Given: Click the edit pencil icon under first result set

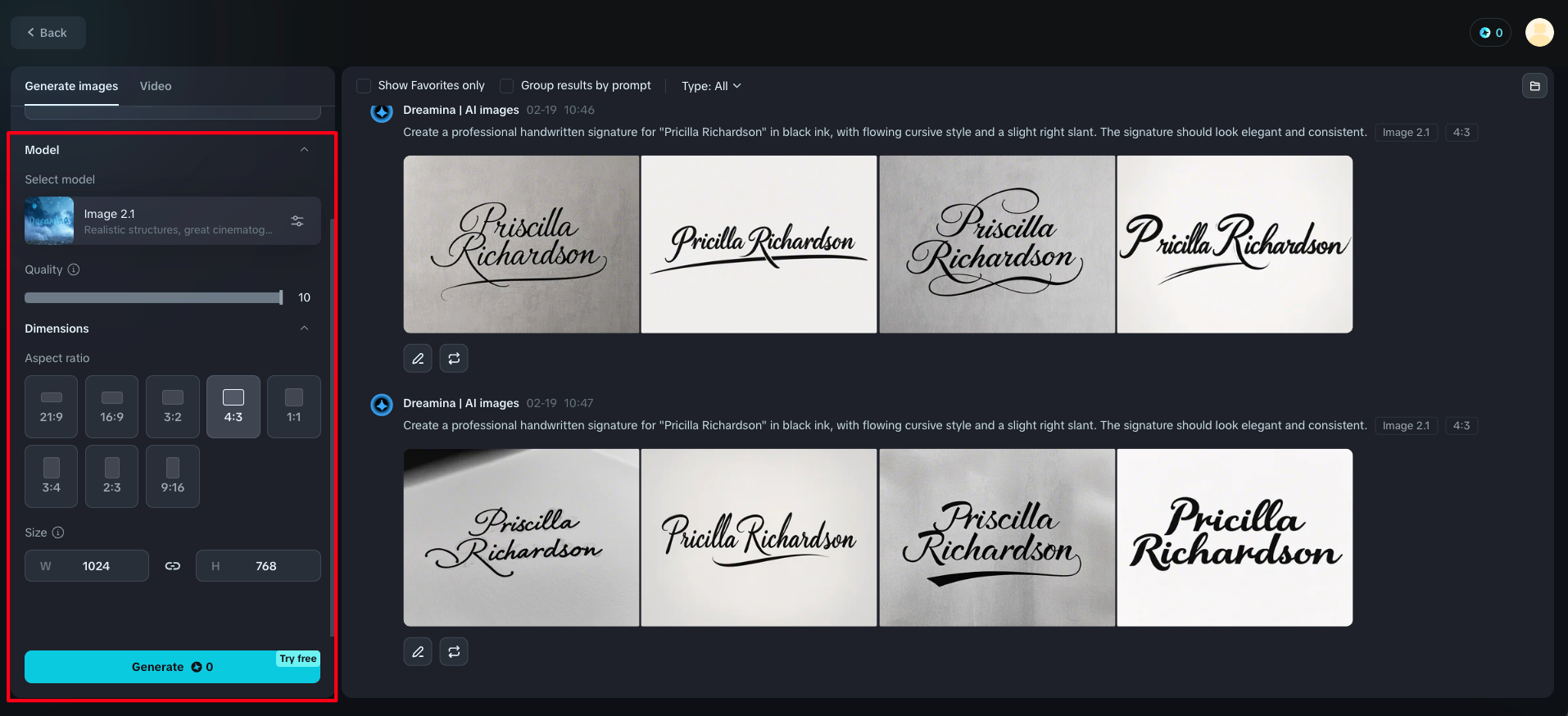Looking at the screenshot, I should click(x=418, y=358).
